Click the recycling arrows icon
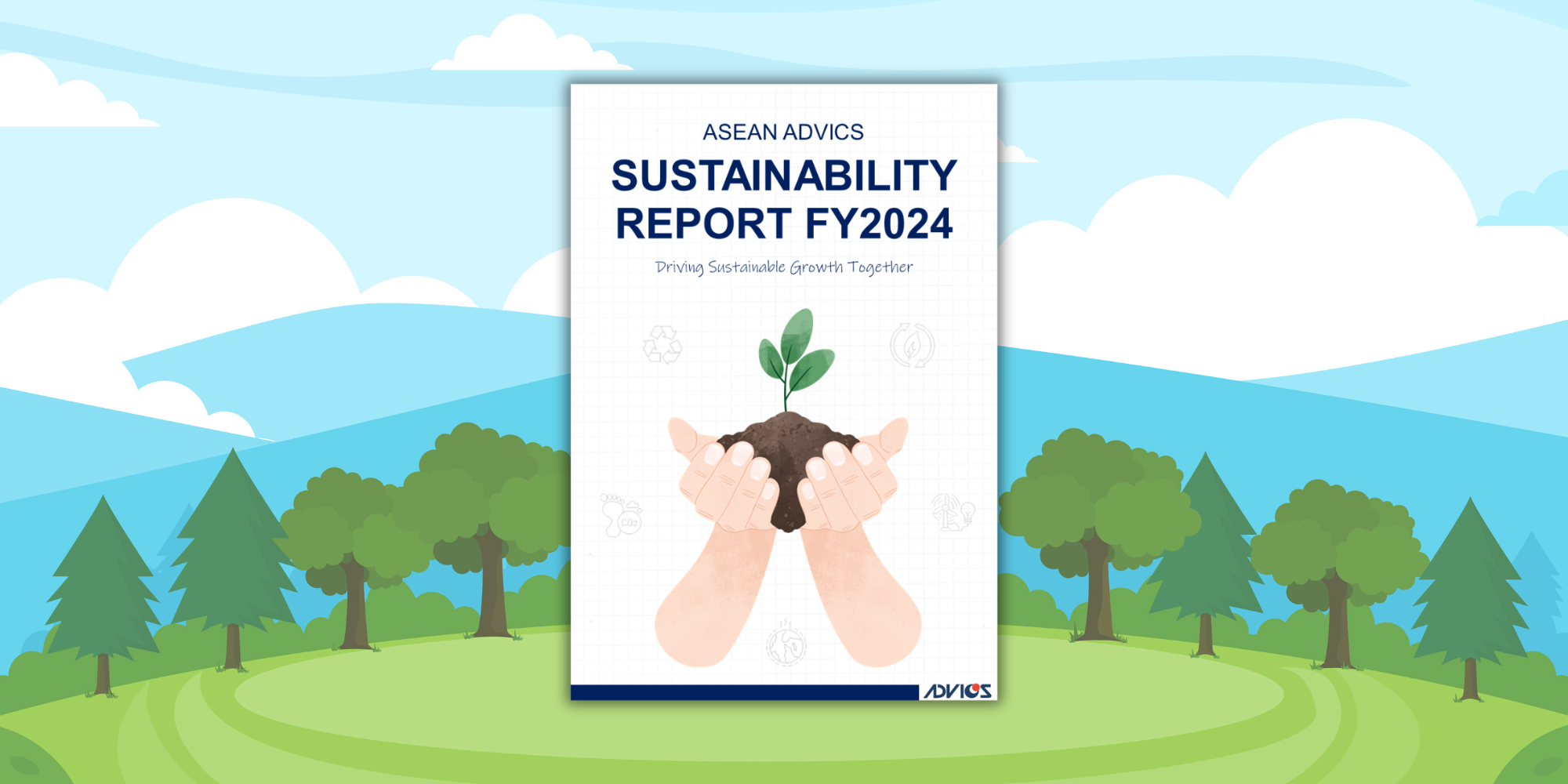Viewport: 1568px width, 784px height. click(662, 345)
